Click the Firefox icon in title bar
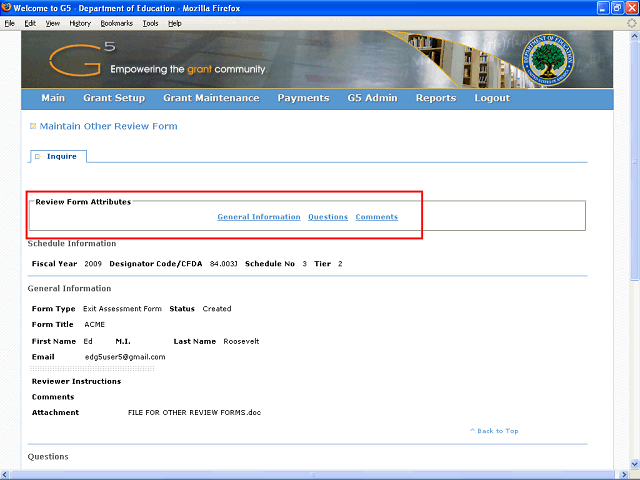This screenshot has width=640, height=480. pyautogui.click(x=6, y=7)
